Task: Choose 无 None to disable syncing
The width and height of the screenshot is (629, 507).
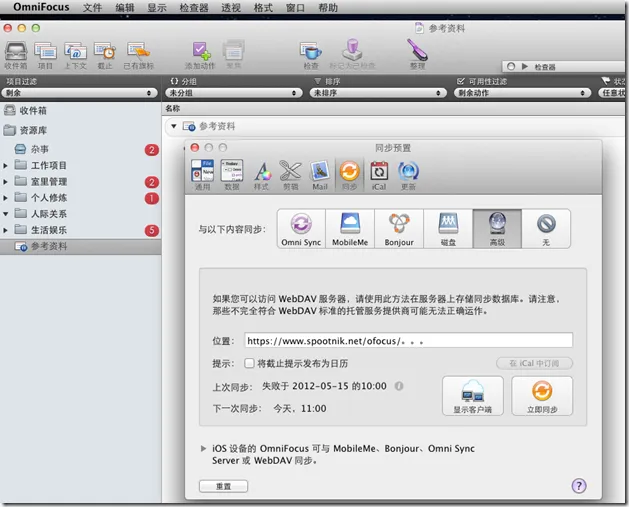Action: click(546, 229)
